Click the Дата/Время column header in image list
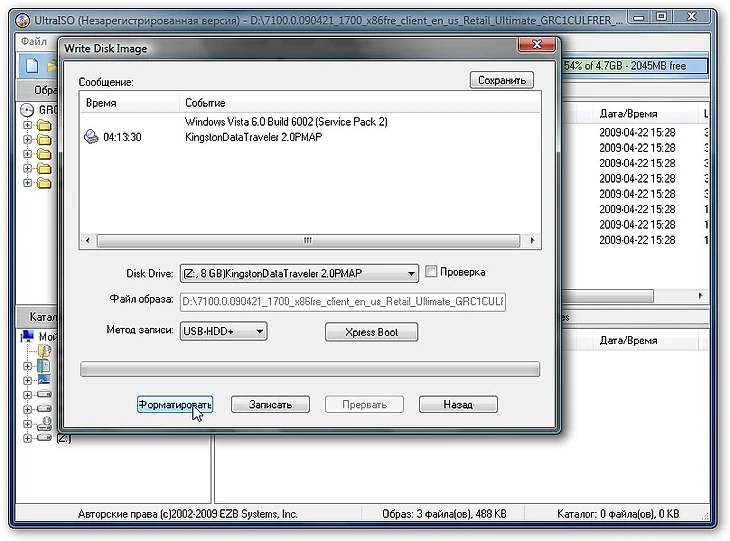This screenshot has width=730, height=541. click(x=628, y=113)
